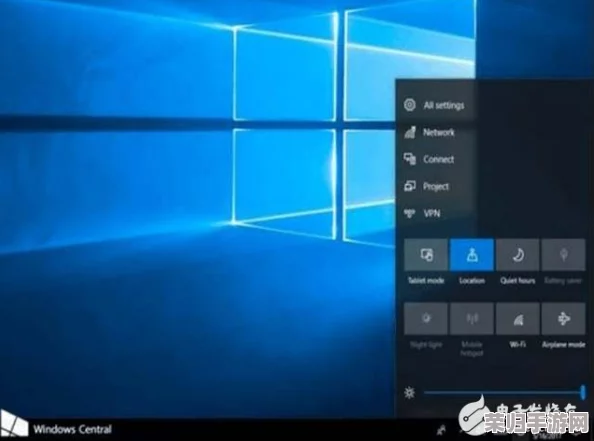Image resolution: width=594 pixels, height=441 pixels.
Task: Select the Project menu entry
Action: point(436,186)
